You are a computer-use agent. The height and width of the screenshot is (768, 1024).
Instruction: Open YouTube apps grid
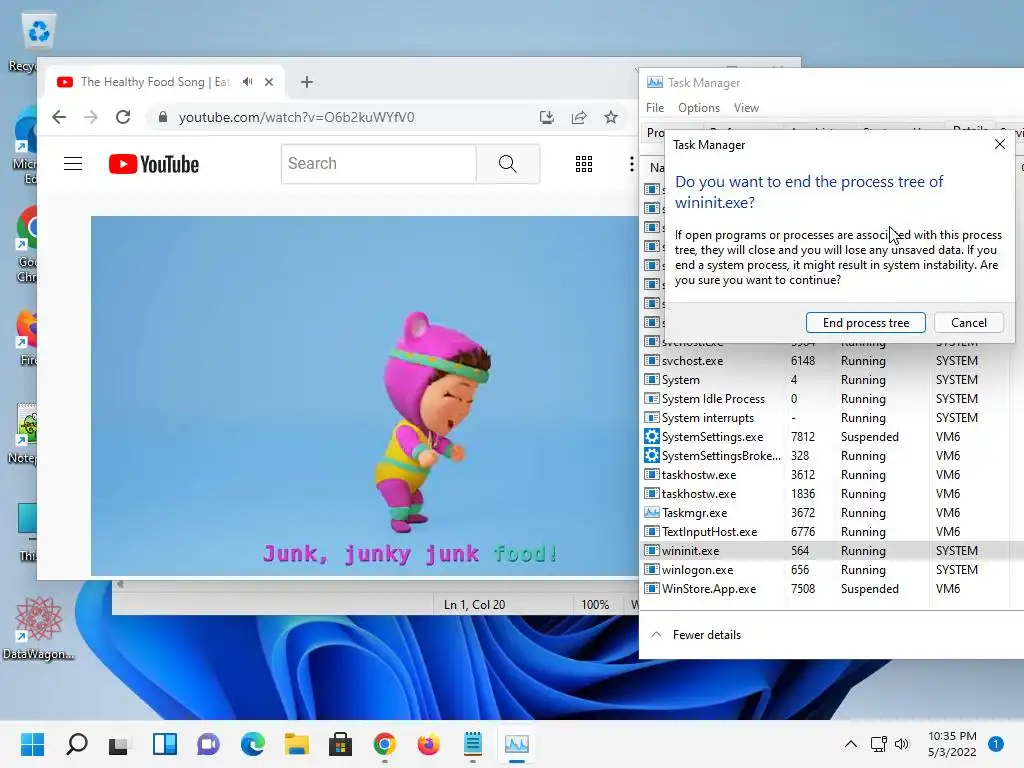(584, 164)
